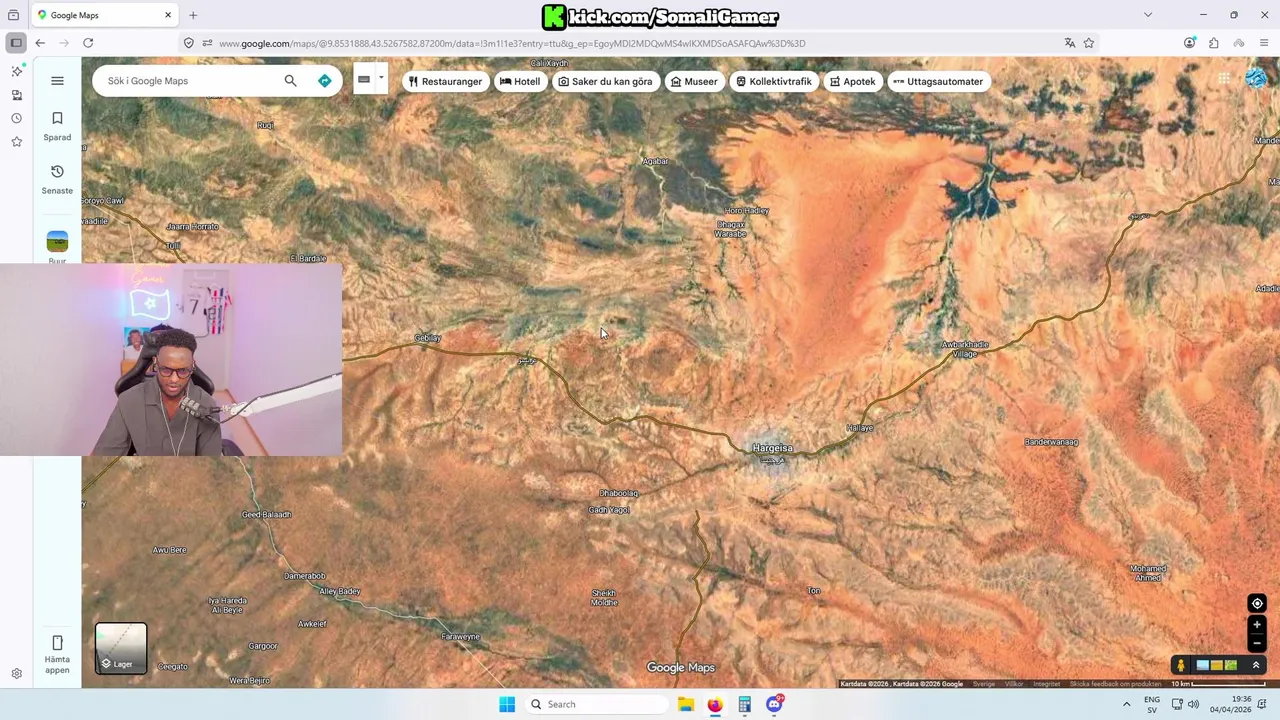This screenshot has height=720, width=1280.
Task: Toggle the Lager layers thumbnail
Action: click(121, 648)
